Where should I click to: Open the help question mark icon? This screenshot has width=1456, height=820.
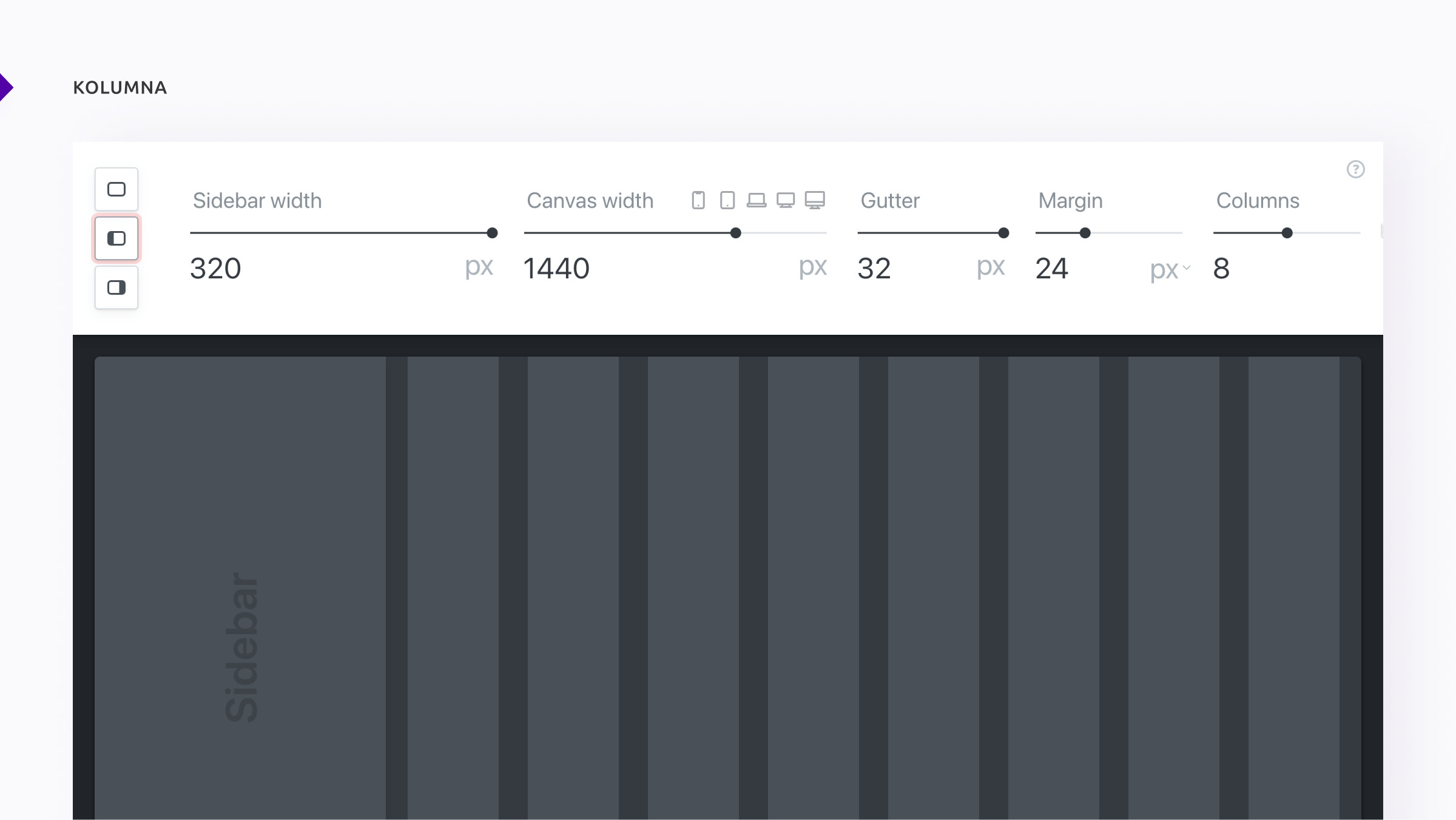click(1355, 169)
